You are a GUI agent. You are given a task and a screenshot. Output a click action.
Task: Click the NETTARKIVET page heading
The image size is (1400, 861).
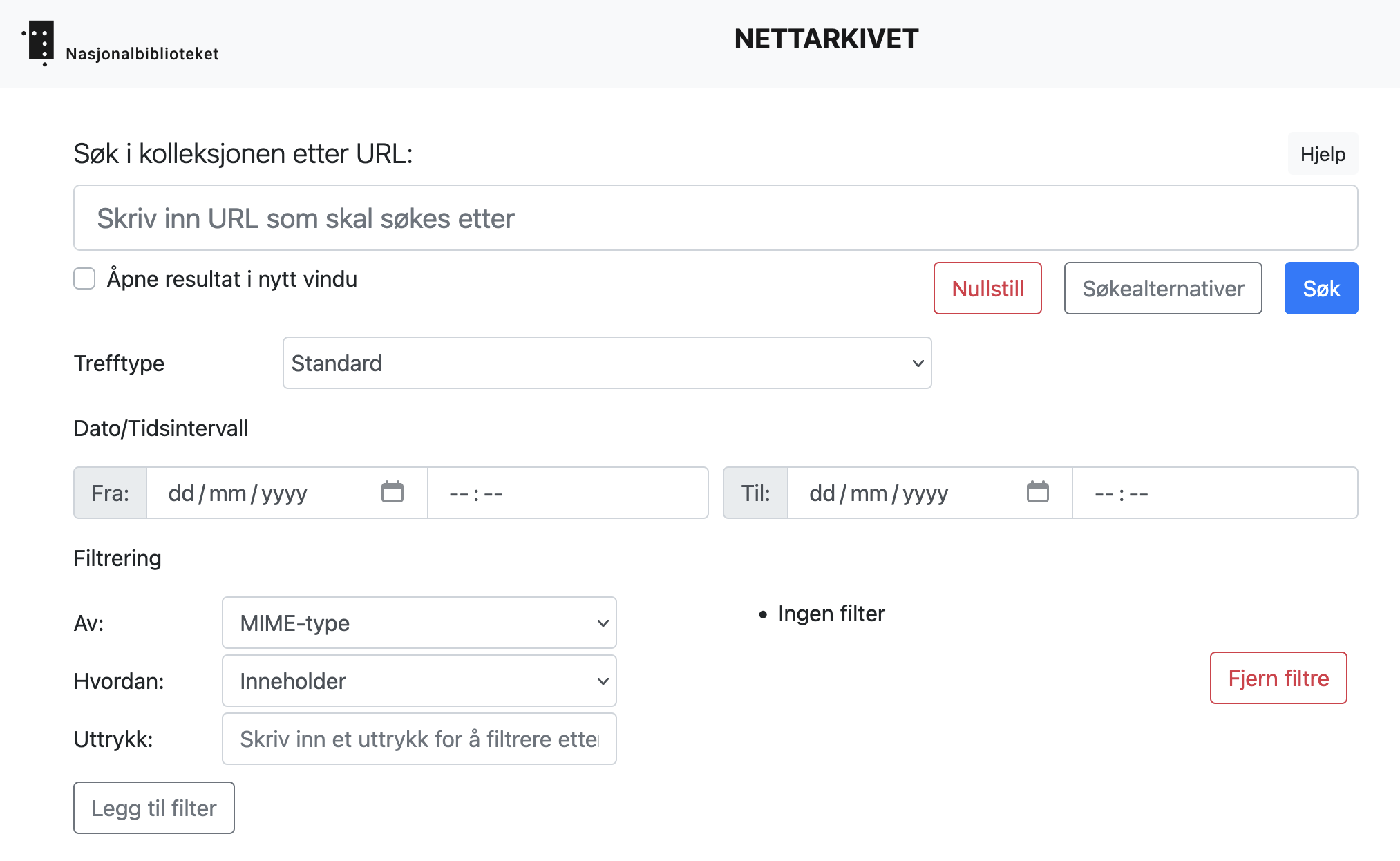click(826, 39)
